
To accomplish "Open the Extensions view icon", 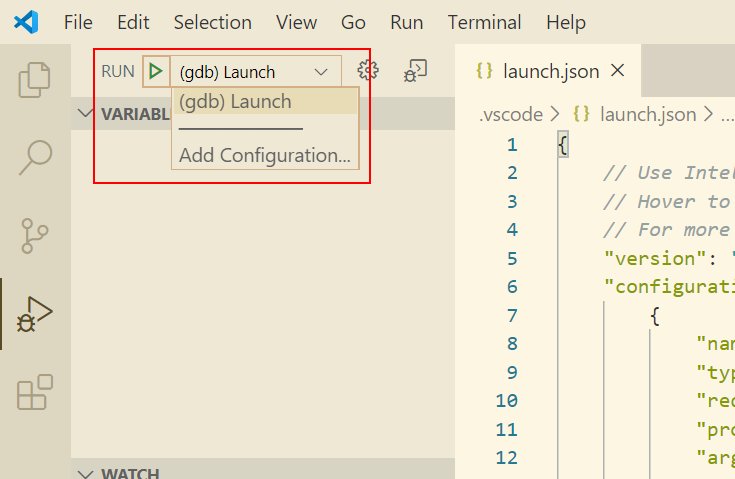I will click(35, 393).
